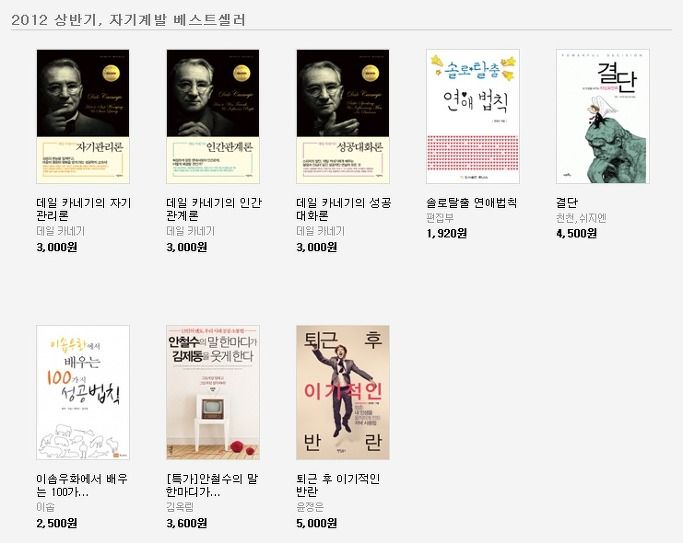
Task: Open the 결단 book cover
Action: point(603,116)
